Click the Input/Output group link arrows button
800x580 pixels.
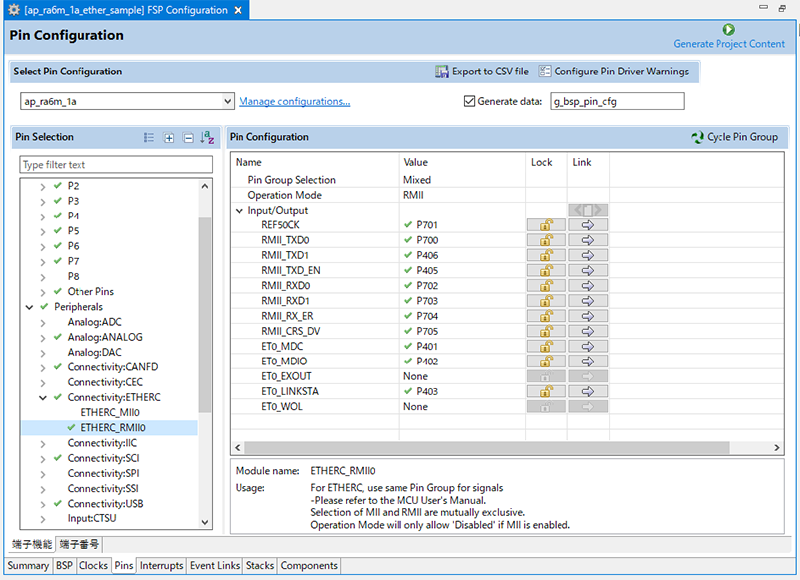[x=588, y=210]
